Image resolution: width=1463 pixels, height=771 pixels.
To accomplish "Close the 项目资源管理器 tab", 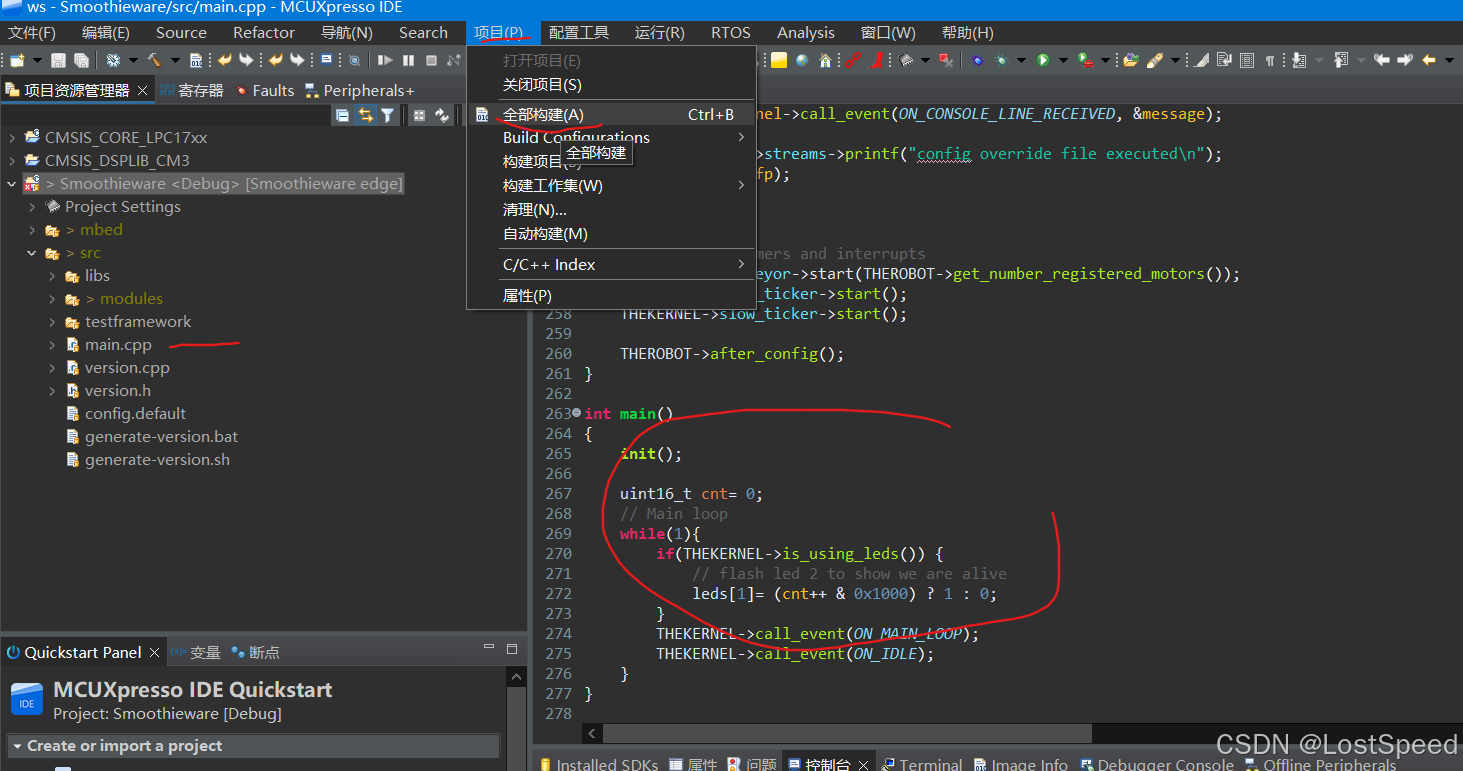I will pos(142,90).
